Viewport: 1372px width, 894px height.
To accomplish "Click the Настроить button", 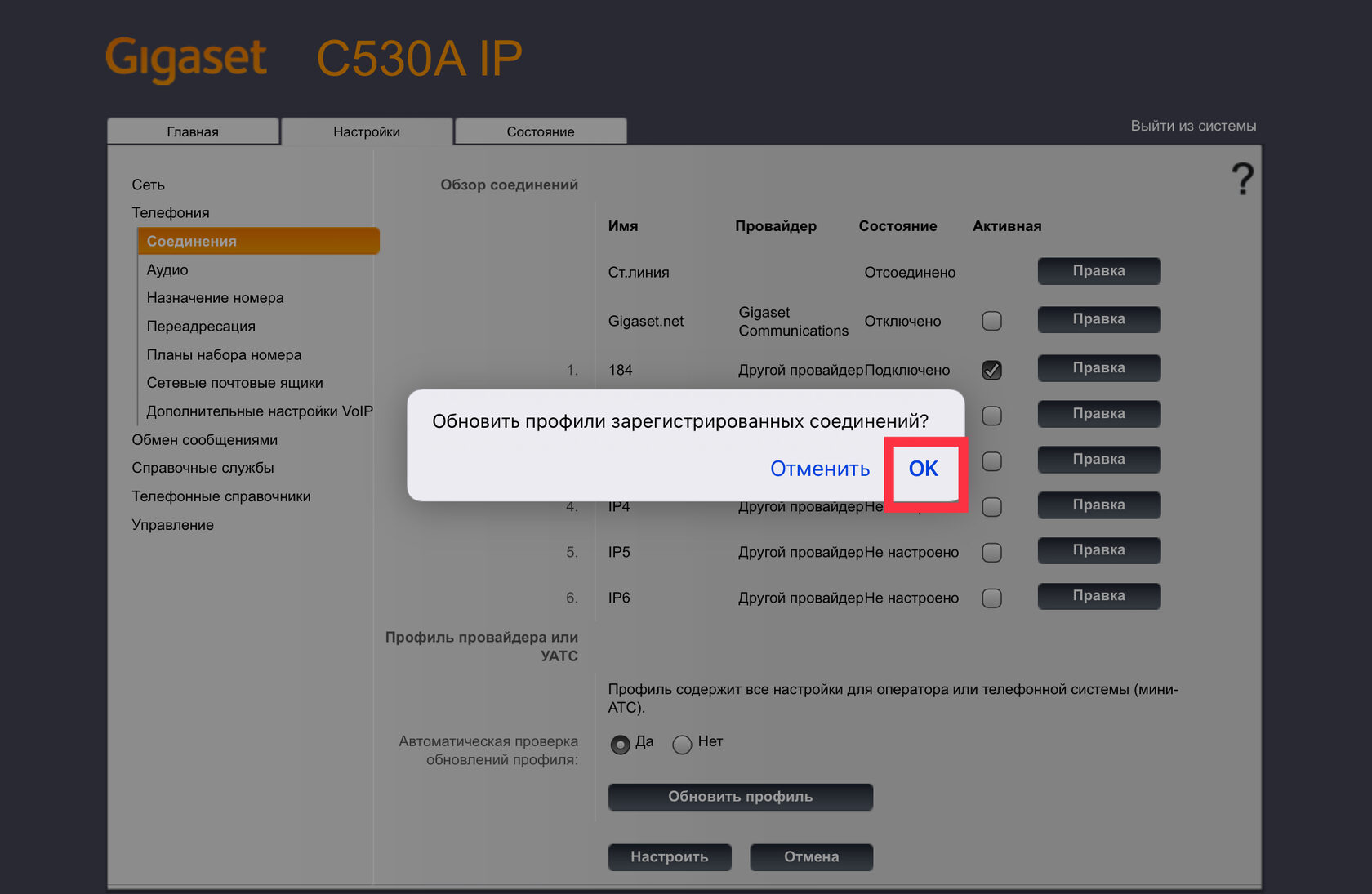I will (x=670, y=857).
